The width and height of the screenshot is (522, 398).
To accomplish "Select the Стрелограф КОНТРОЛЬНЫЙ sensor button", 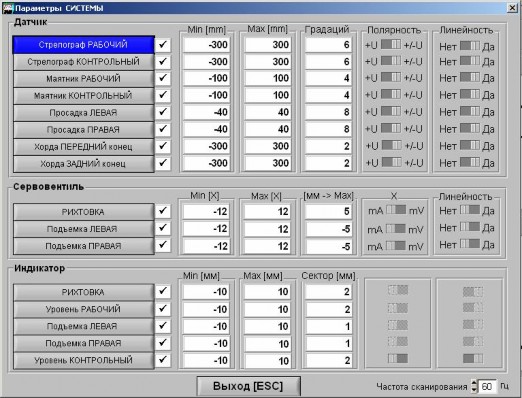I will click(x=83, y=62).
